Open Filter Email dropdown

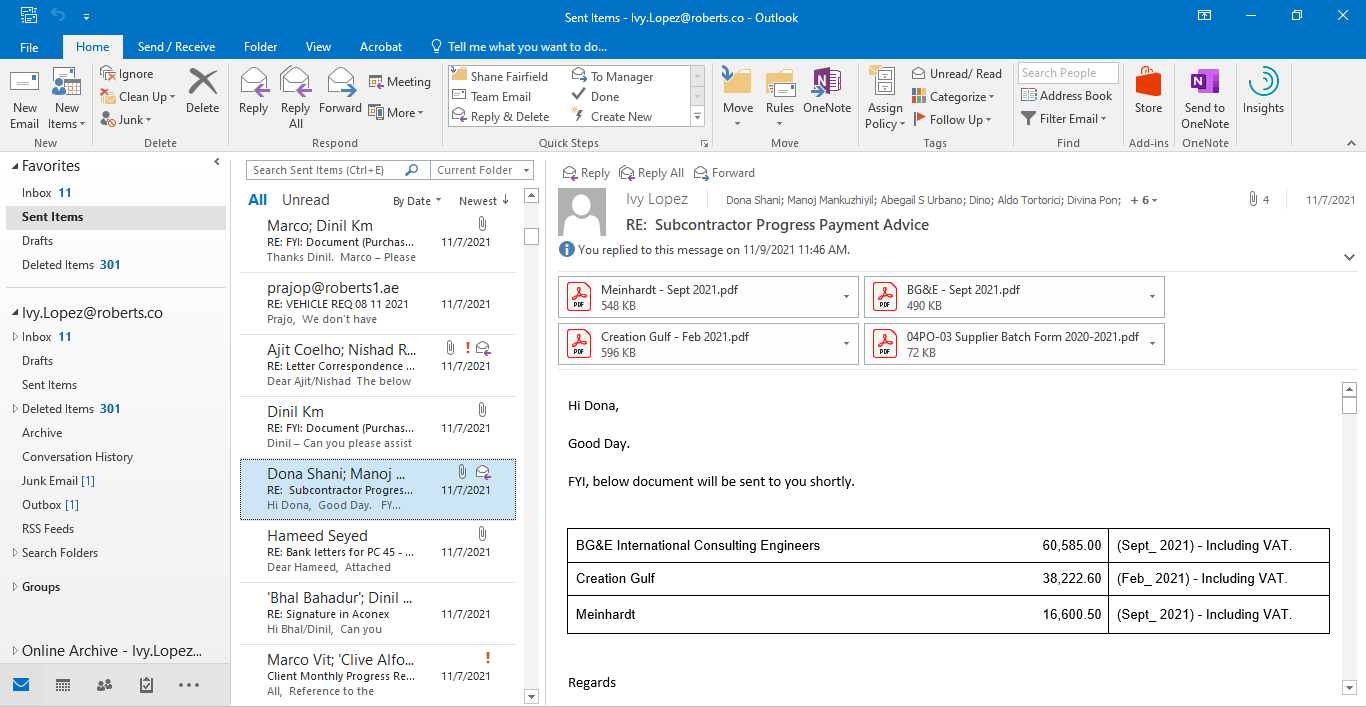pos(1064,119)
